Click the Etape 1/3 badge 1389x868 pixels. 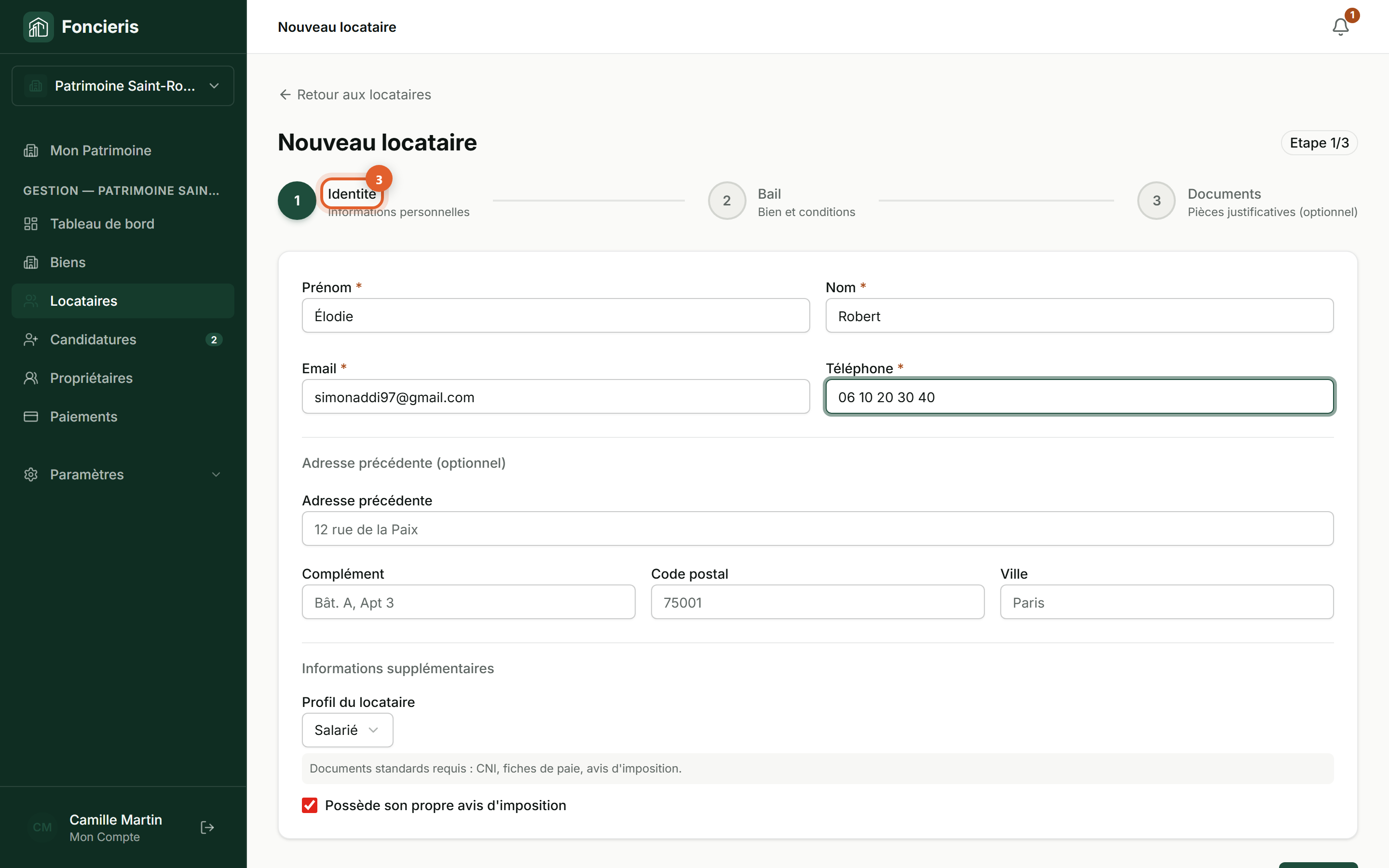point(1319,143)
